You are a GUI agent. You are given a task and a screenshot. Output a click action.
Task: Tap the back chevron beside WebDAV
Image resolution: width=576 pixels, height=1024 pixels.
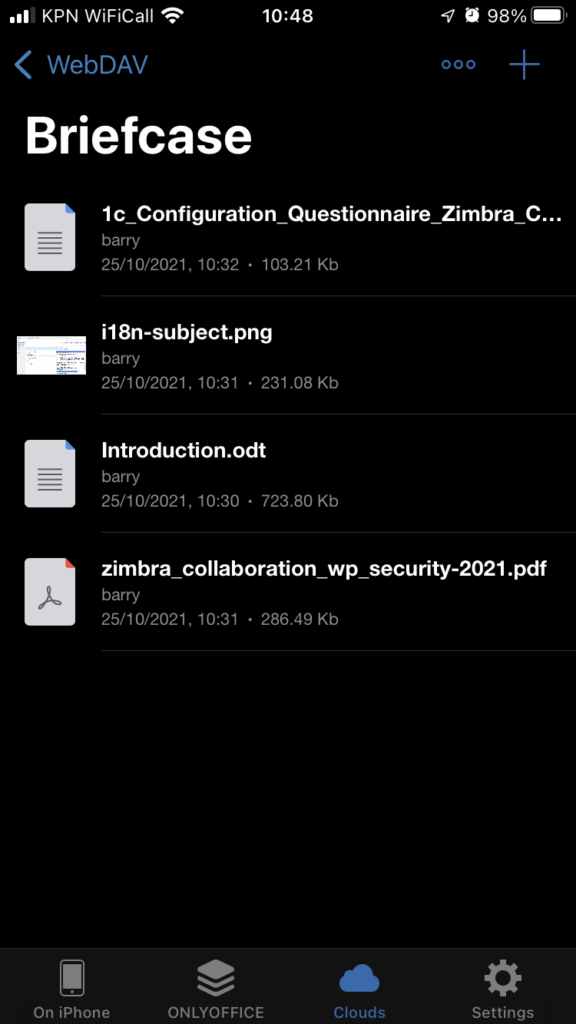coord(22,64)
